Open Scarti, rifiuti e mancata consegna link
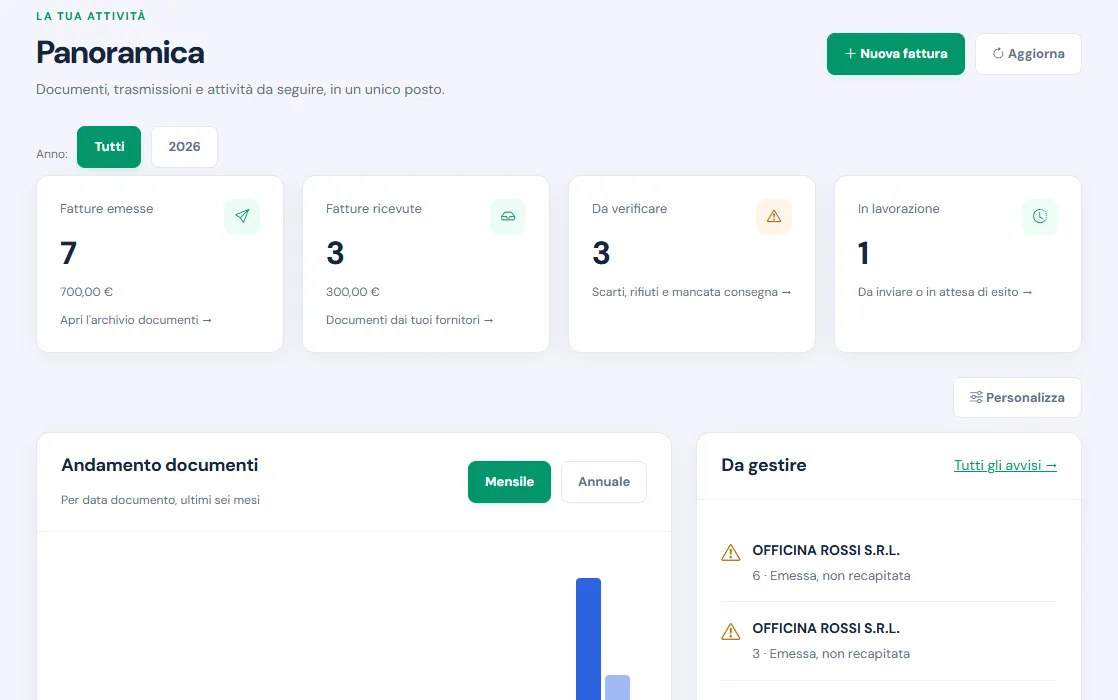 [692, 292]
